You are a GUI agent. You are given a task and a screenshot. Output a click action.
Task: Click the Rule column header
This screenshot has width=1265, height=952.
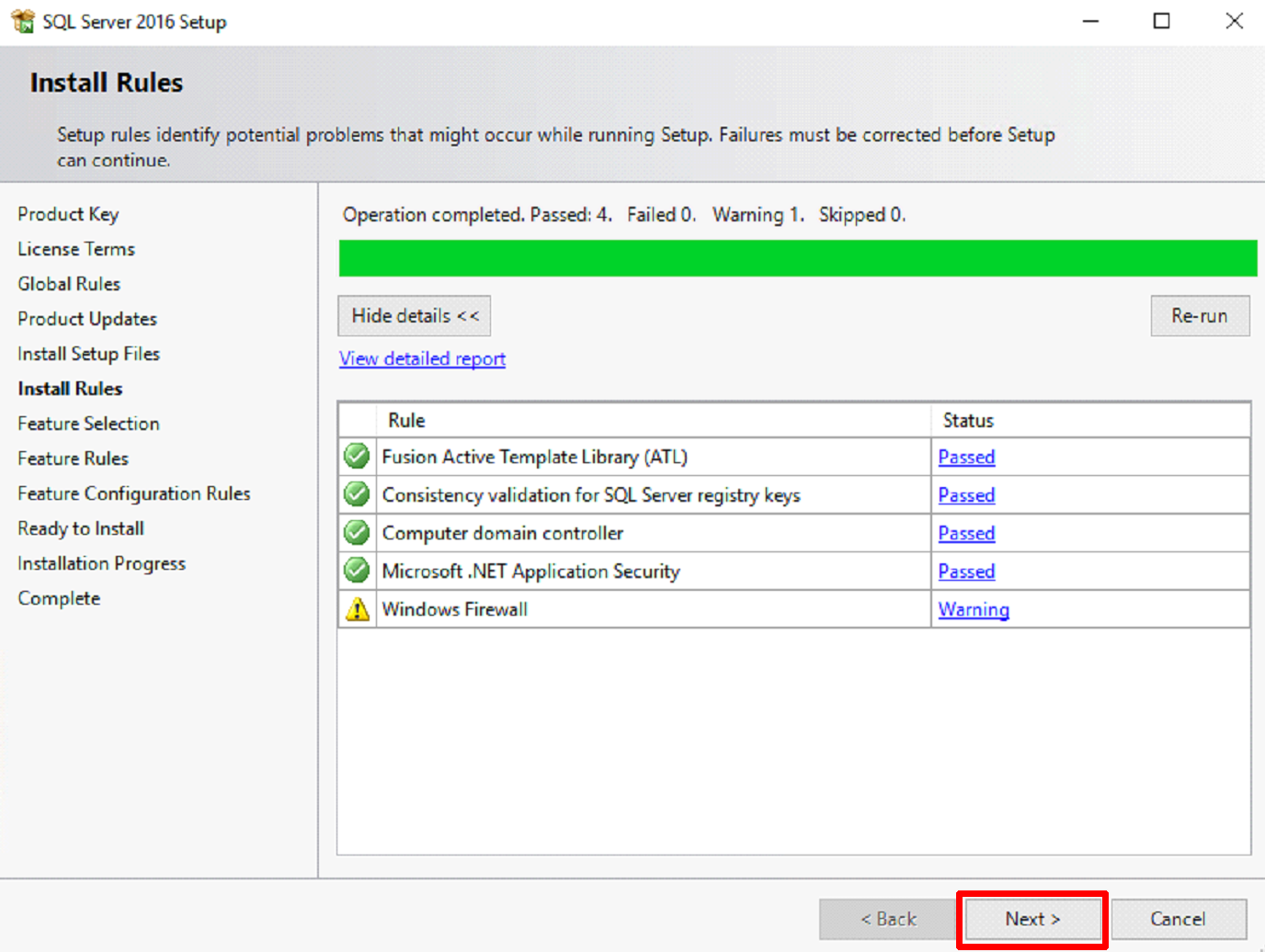pos(406,420)
